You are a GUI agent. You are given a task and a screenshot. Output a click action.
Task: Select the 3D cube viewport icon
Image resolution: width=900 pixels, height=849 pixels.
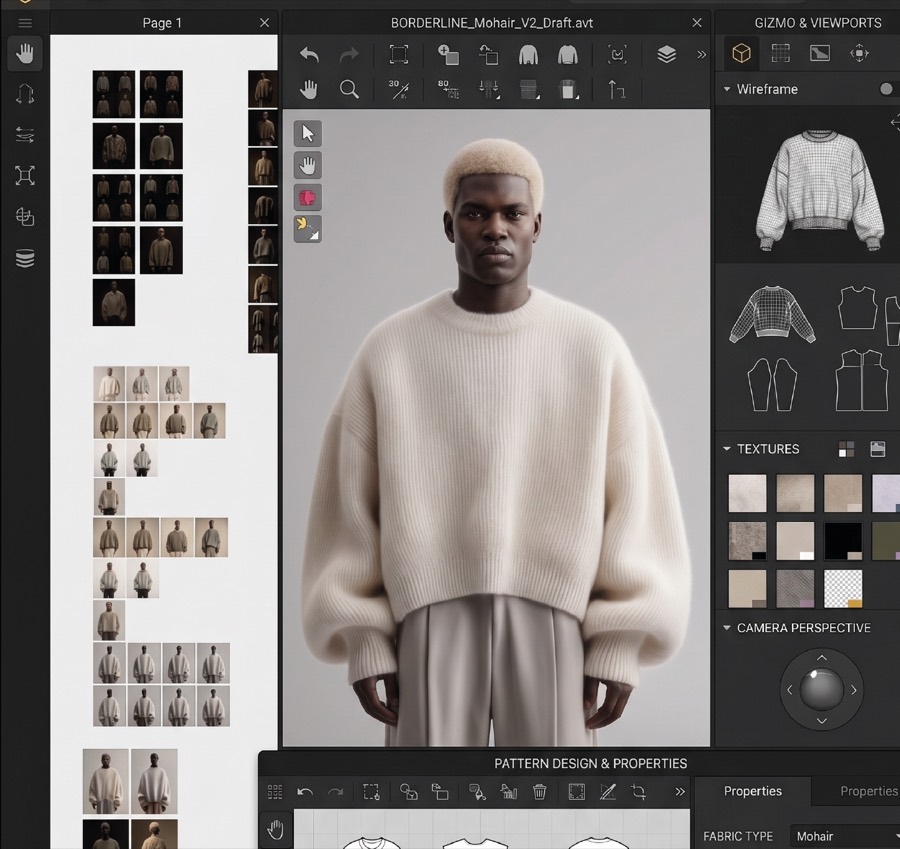point(741,53)
